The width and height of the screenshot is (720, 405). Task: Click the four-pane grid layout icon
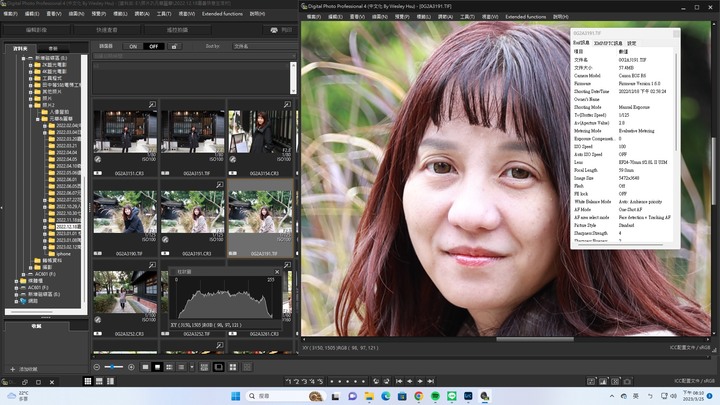(233, 367)
